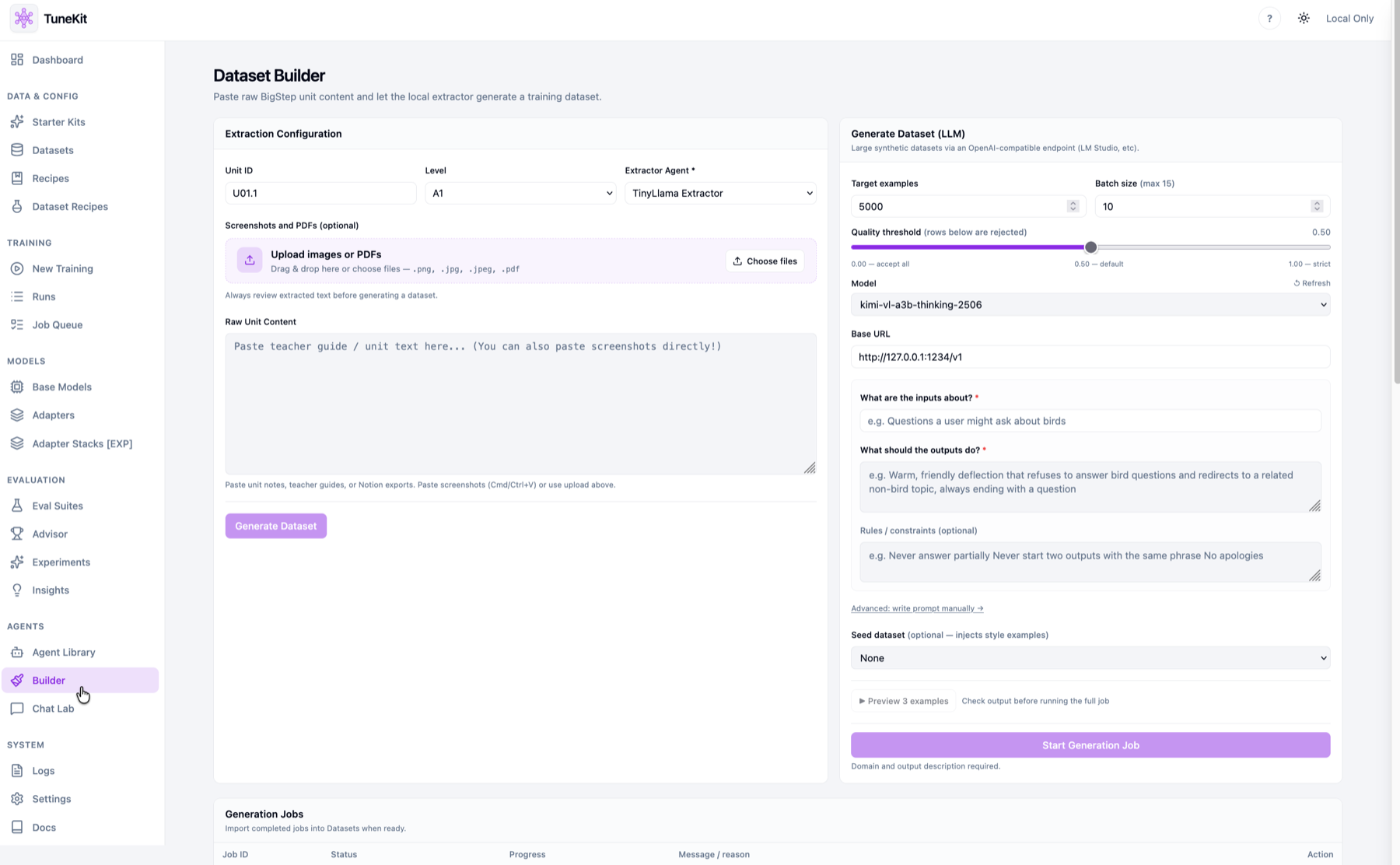Screen dimensions: 1400x865
Task: Select Builder in the sidebar
Action: pos(80,681)
